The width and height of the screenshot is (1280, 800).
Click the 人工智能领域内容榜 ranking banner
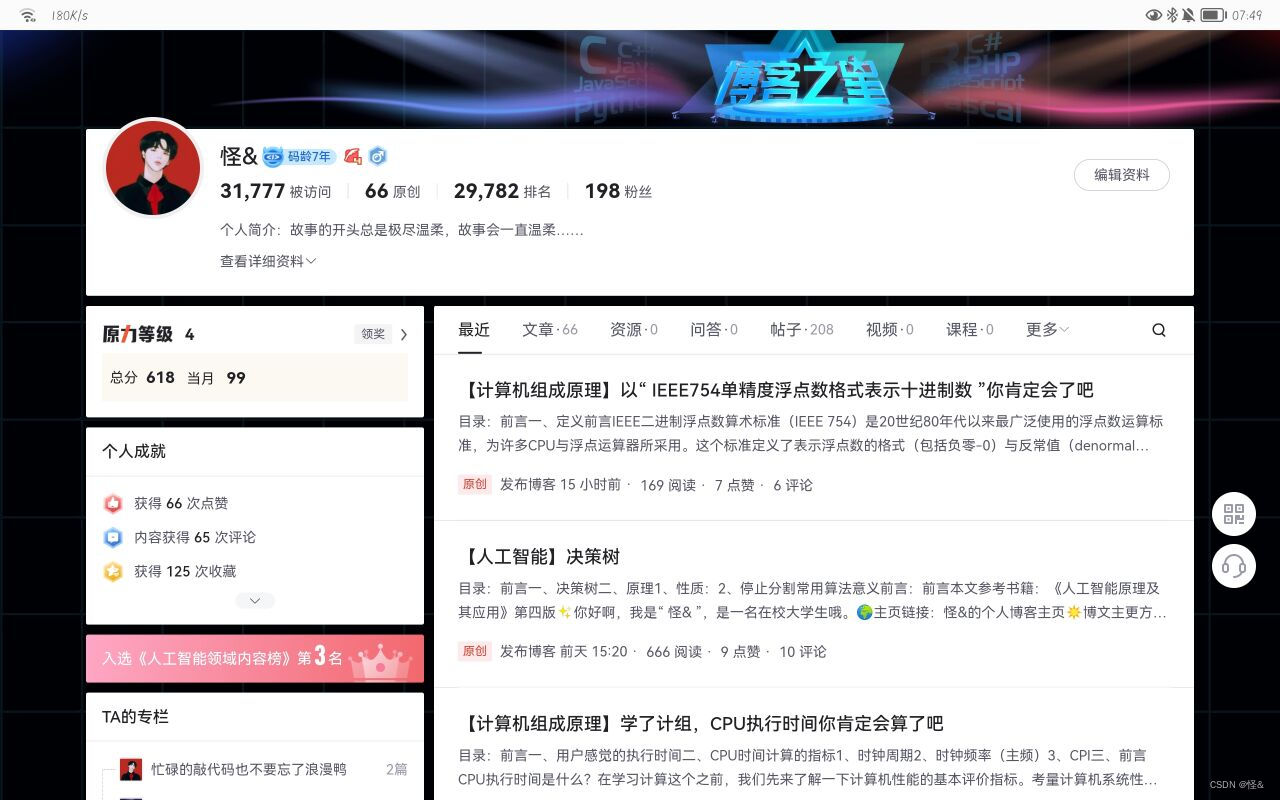pos(255,658)
